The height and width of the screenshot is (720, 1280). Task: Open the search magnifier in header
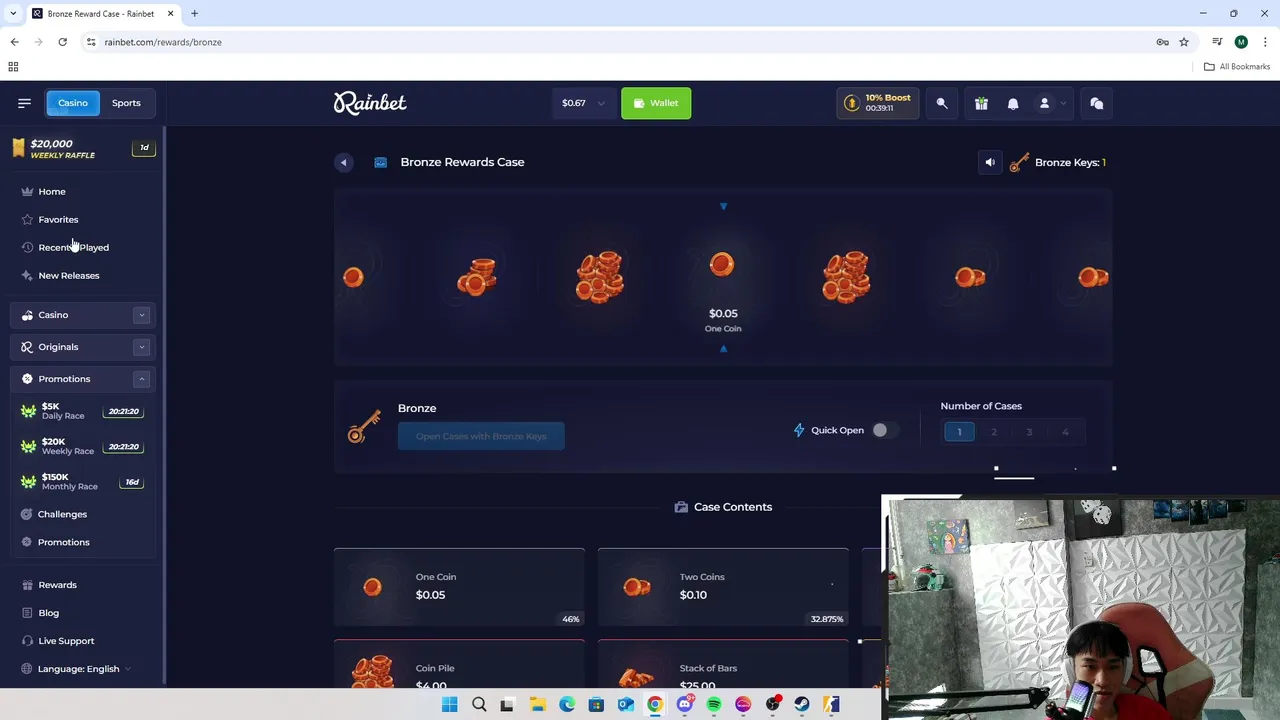tap(942, 103)
